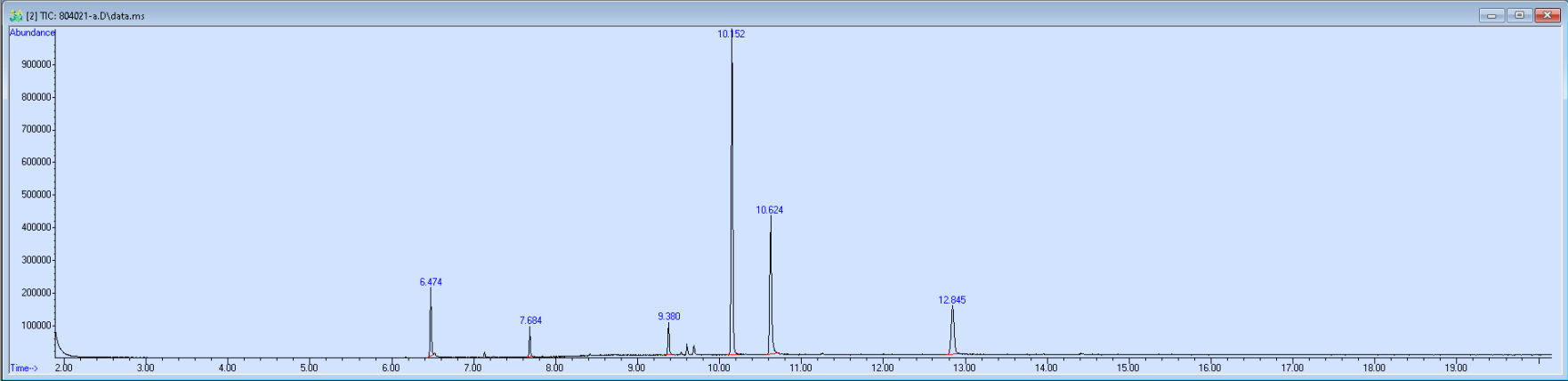
Task: Click the 17.00 time axis label
Action: 1292,368
